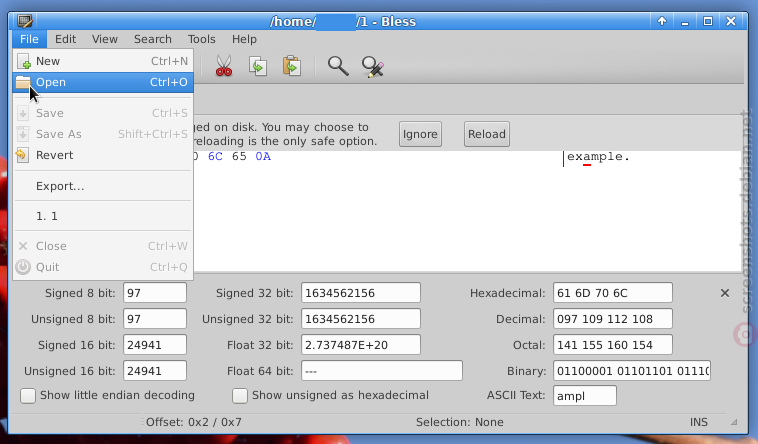Click the window resize grip in status bar
This screenshot has height=444, width=758.
(x=734, y=422)
